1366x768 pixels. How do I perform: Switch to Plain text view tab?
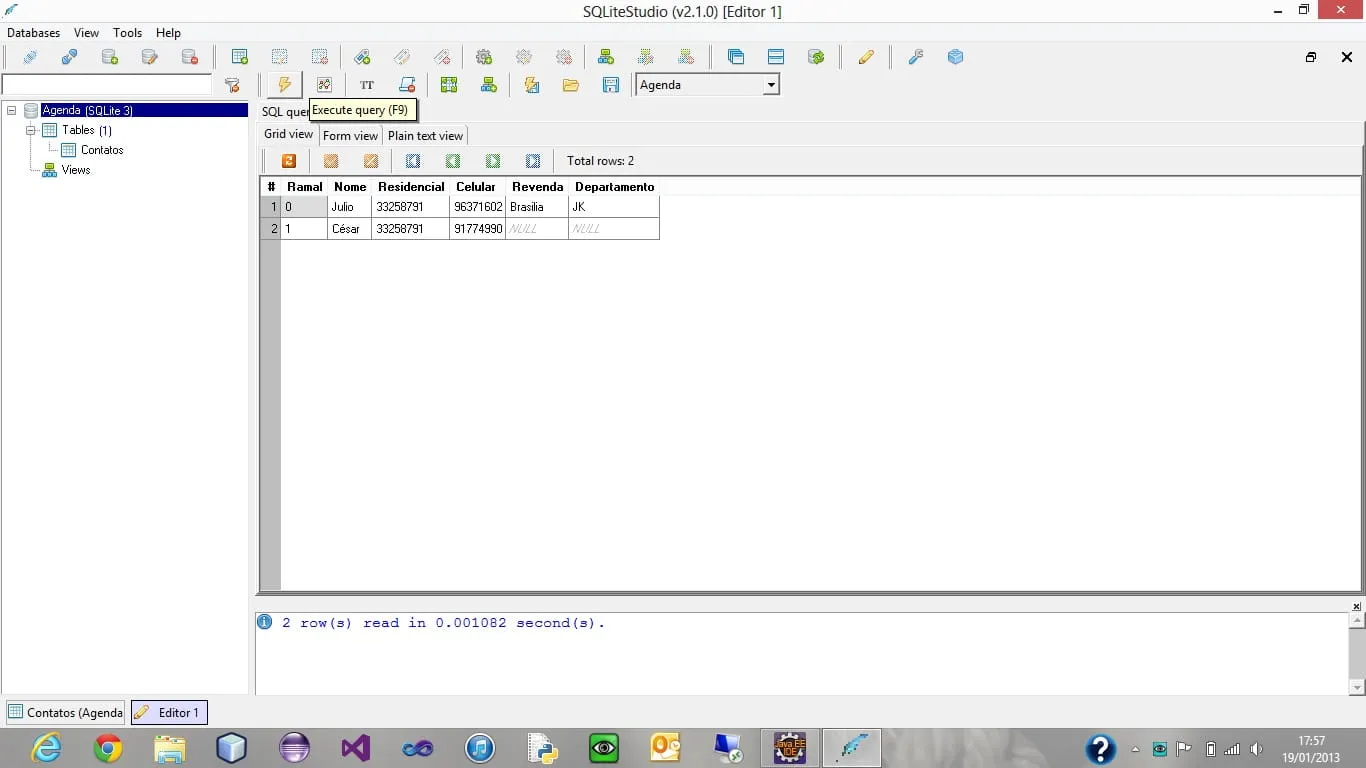coord(425,136)
